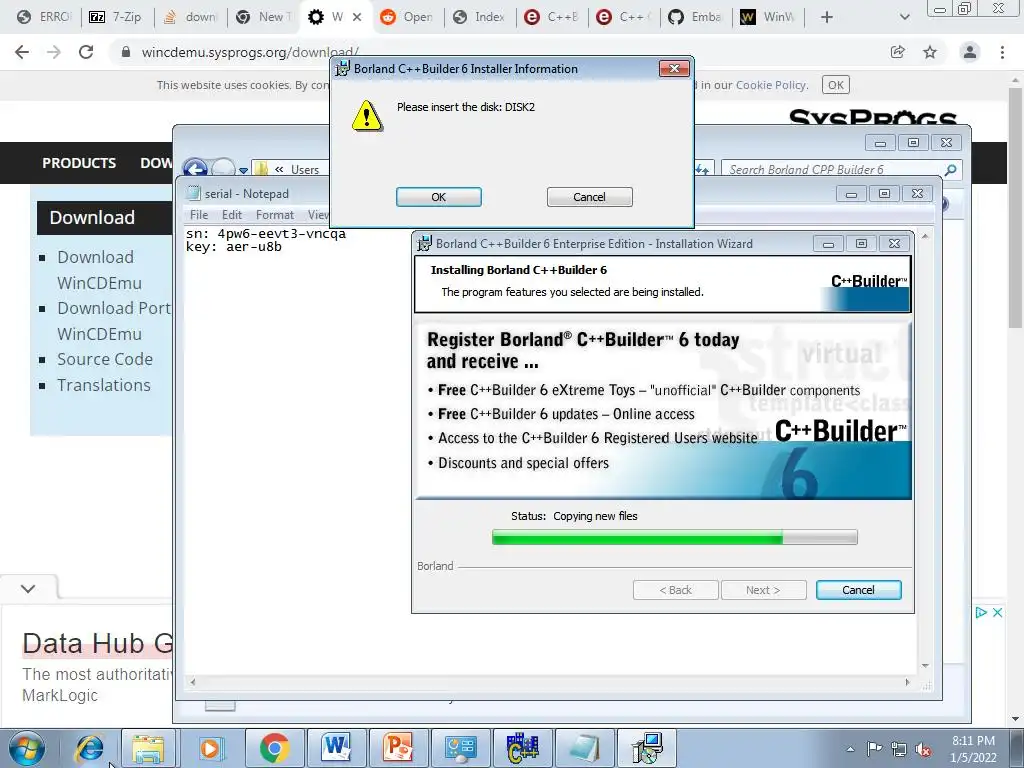Click the Users breadcrumb in Explorer
The image size is (1024, 768).
coord(305,170)
